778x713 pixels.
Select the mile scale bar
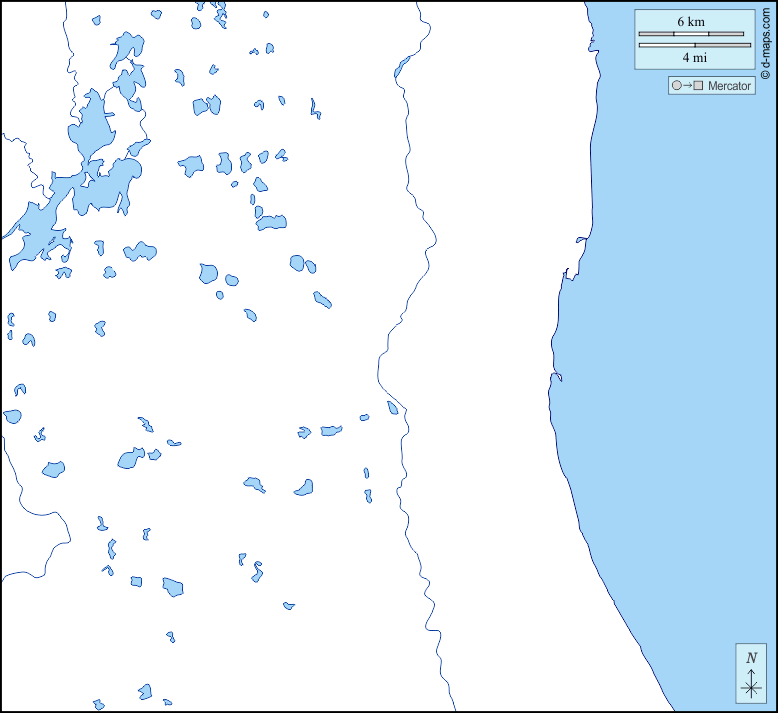coord(694,45)
